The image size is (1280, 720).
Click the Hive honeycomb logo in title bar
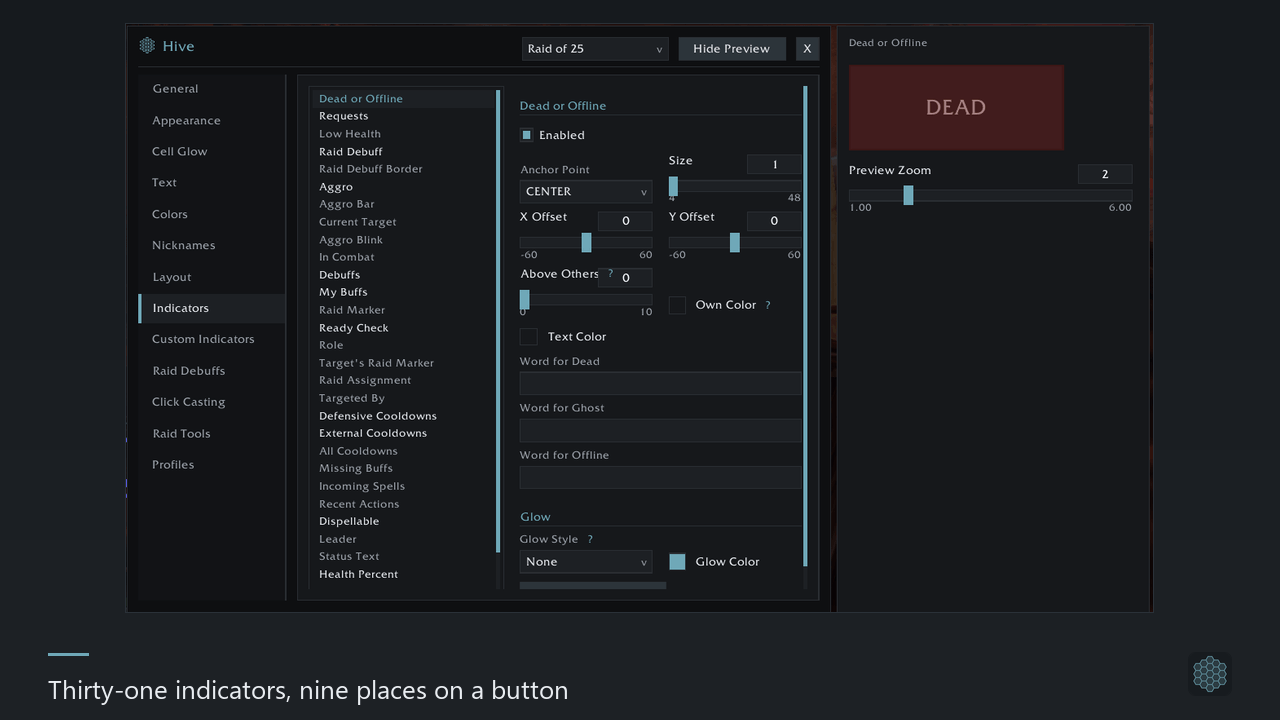(147, 46)
